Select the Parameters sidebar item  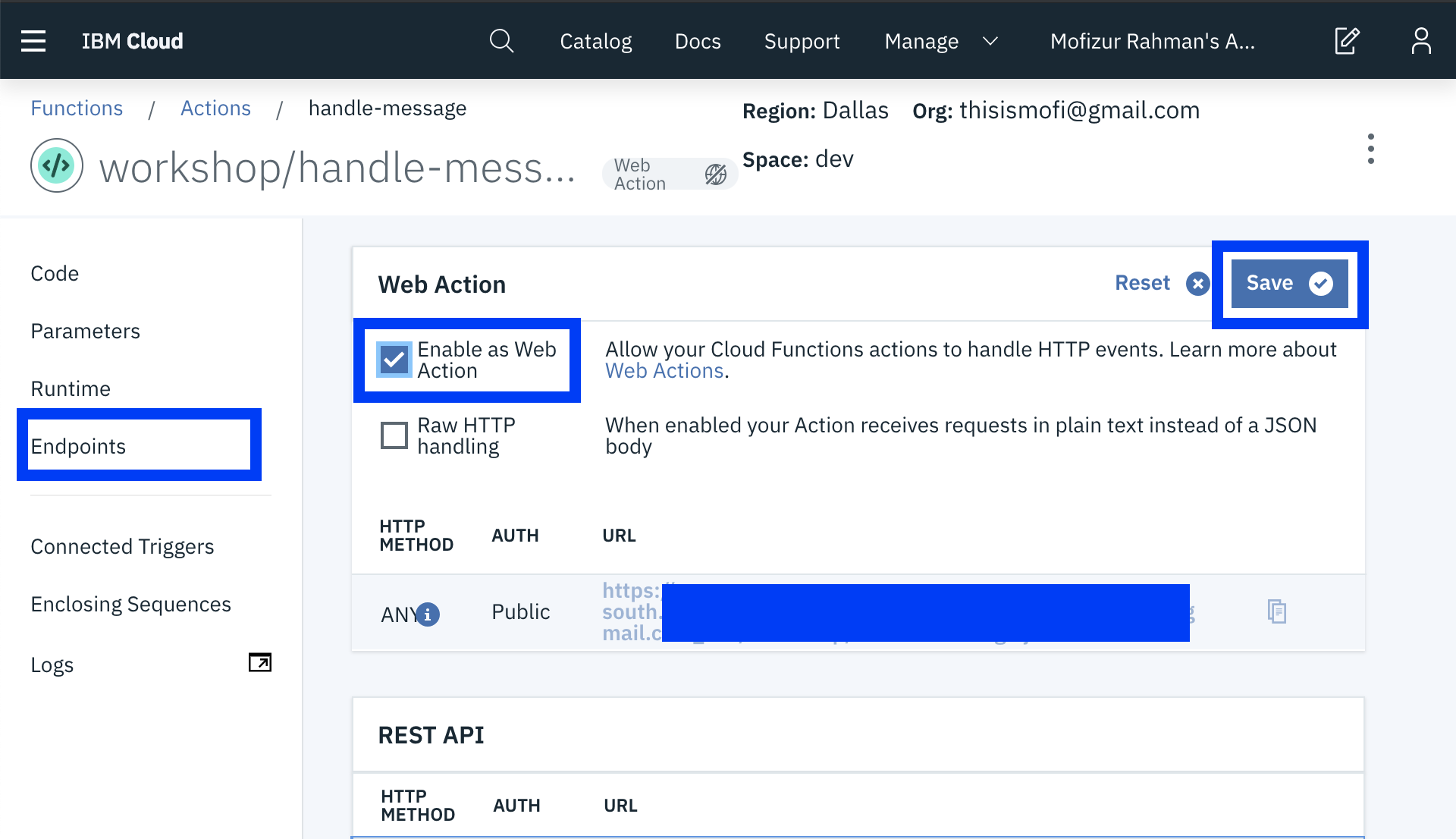pos(85,331)
